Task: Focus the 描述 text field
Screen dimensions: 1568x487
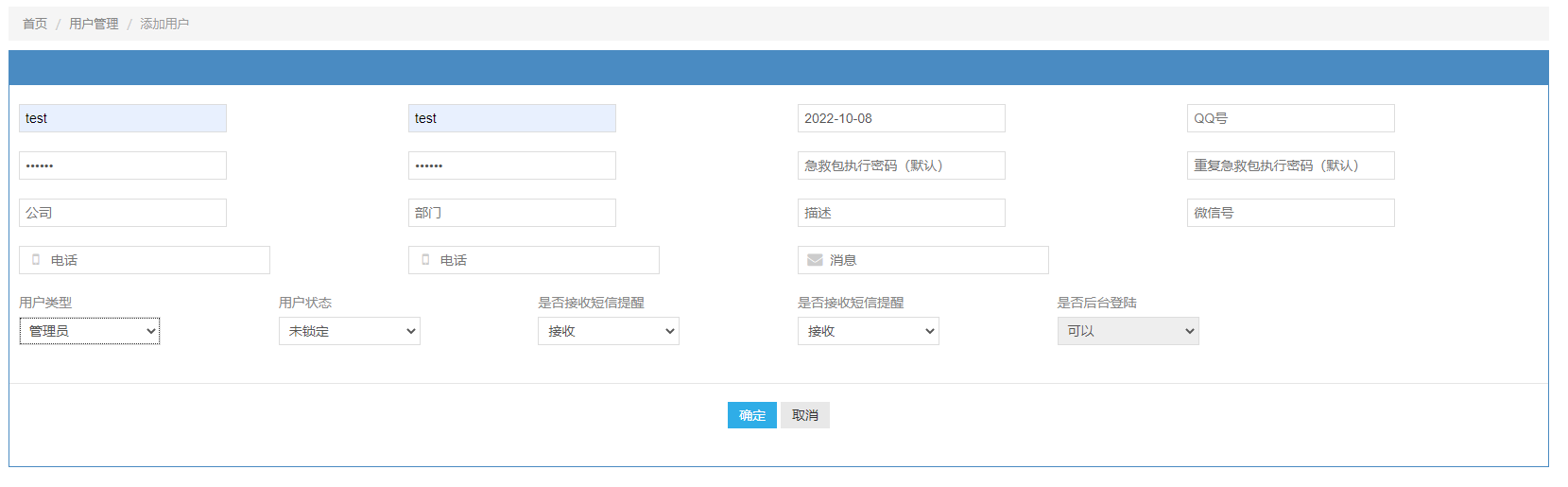Action: pyautogui.click(x=901, y=213)
